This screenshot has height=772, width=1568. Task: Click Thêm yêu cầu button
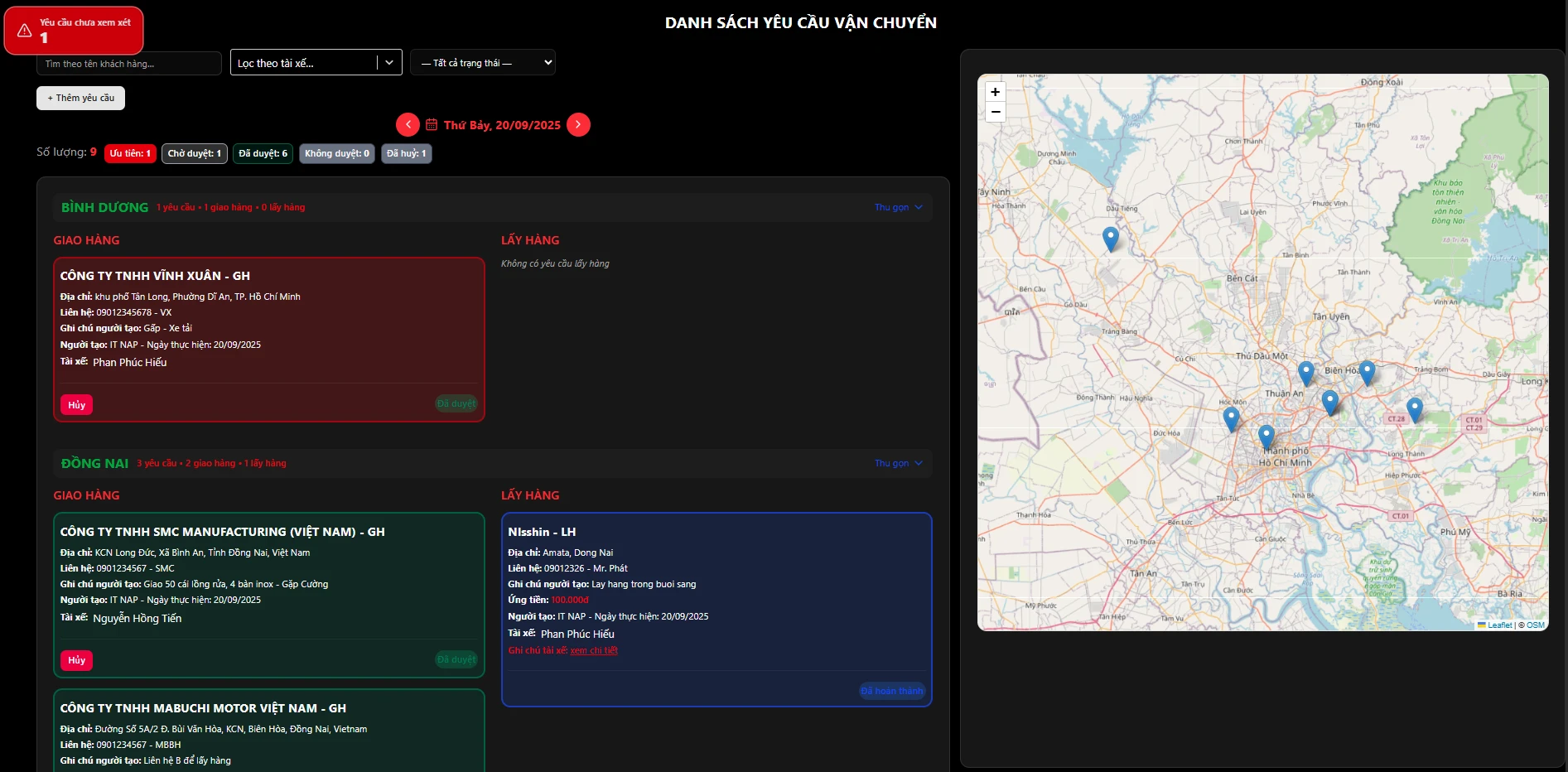80,98
